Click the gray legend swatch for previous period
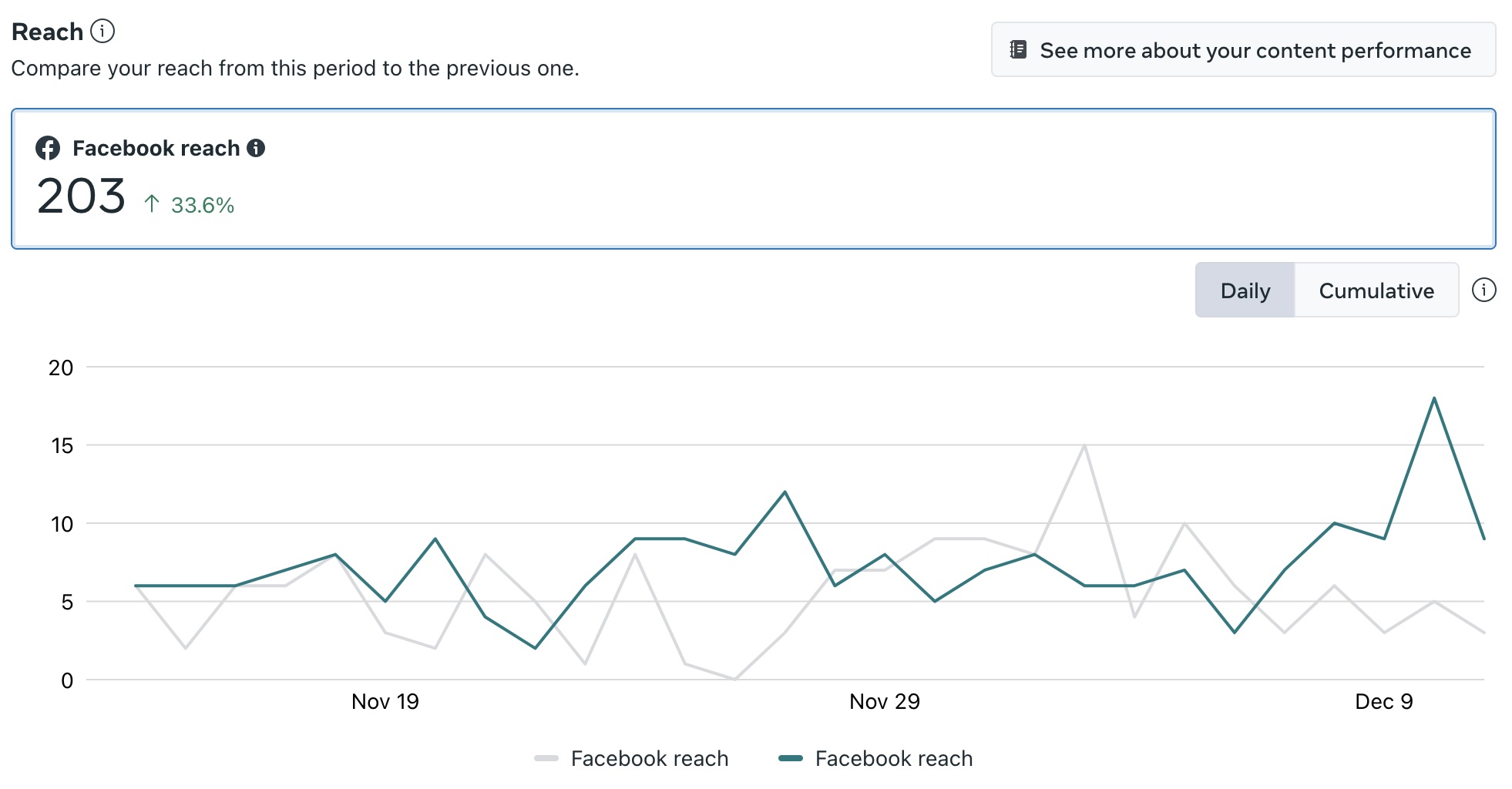This screenshot has width=1512, height=789. tap(546, 758)
